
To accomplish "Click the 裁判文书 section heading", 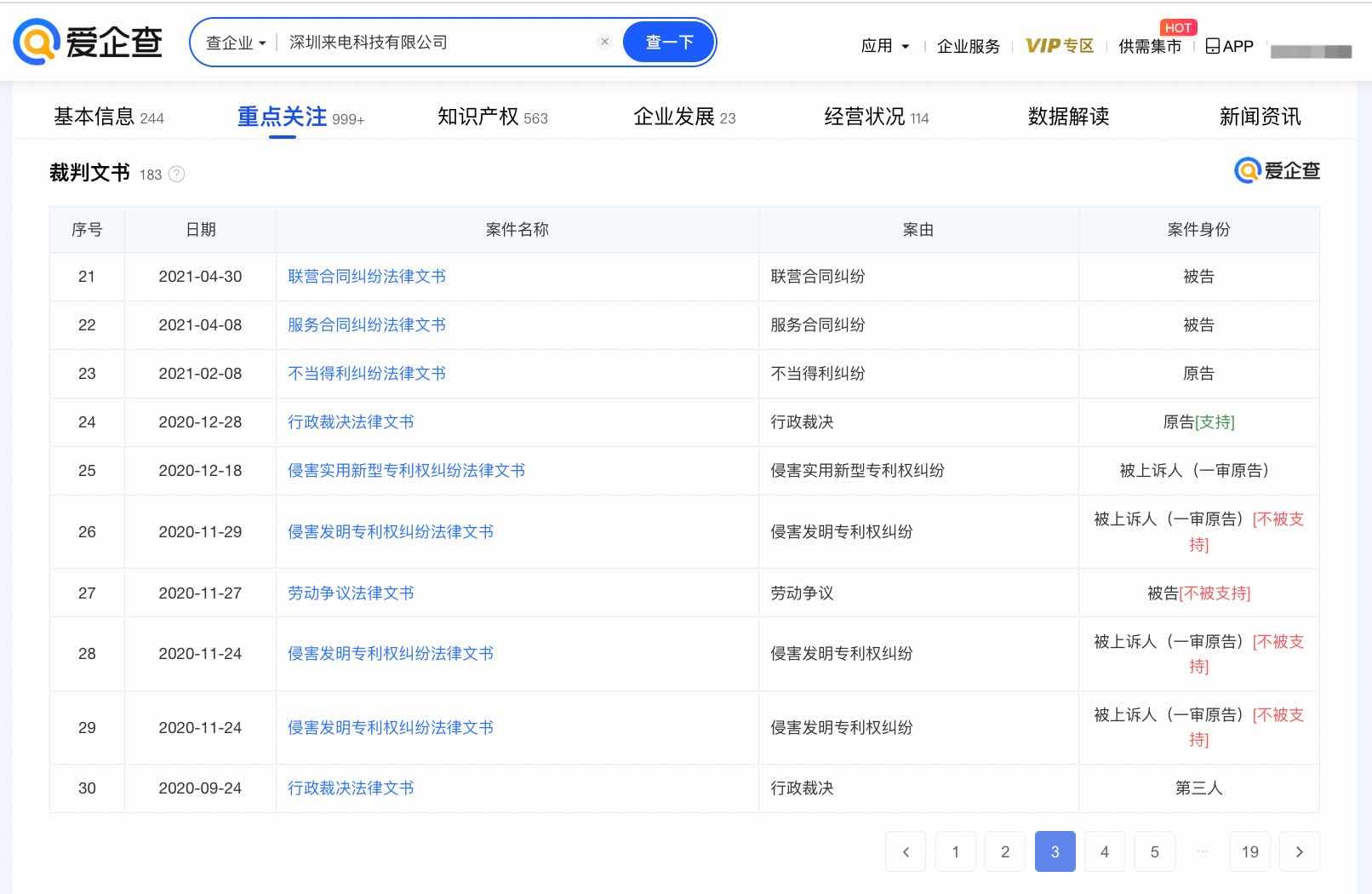I will [89, 173].
